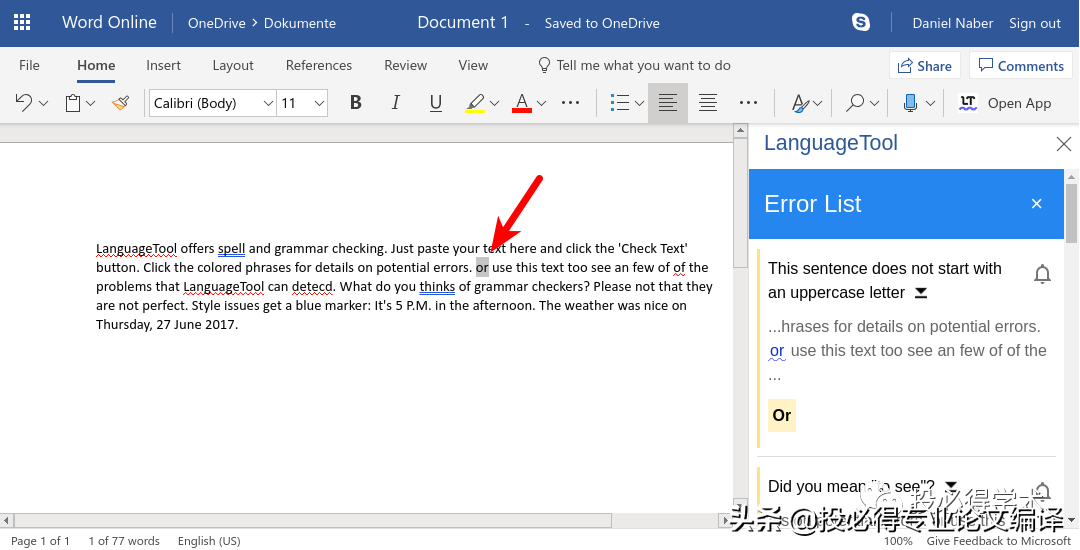Click the Dictate microphone icon
1080x550 pixels.
[910, 103]
